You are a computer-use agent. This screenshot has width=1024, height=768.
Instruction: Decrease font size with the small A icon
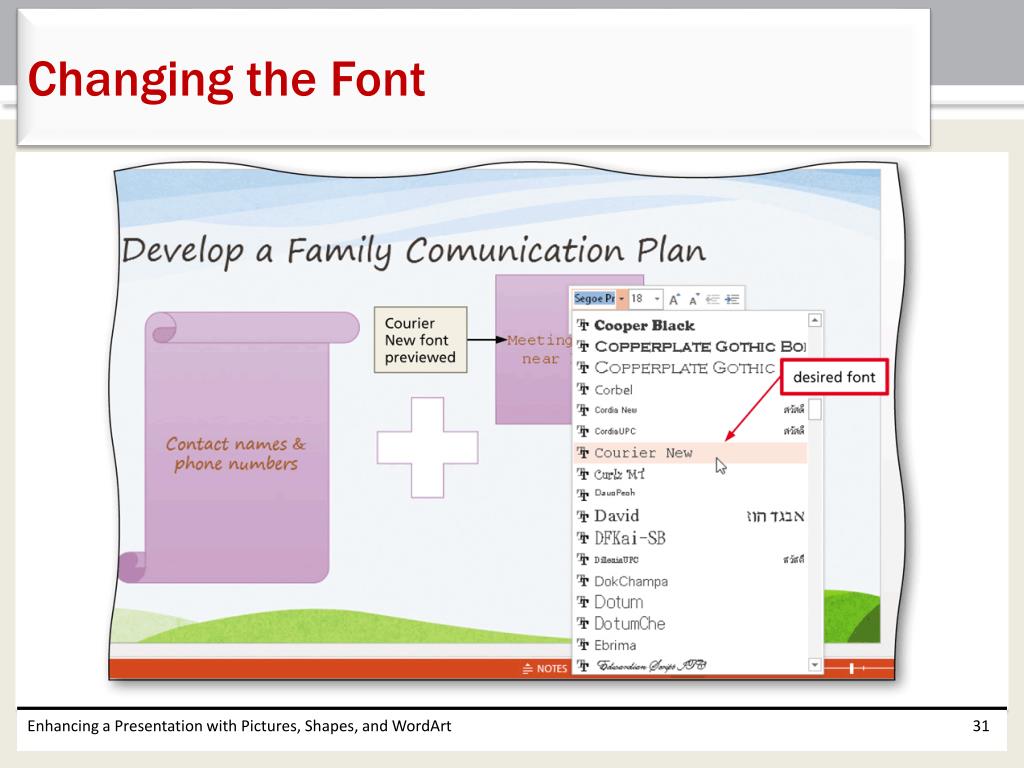(x=694, y=299)
